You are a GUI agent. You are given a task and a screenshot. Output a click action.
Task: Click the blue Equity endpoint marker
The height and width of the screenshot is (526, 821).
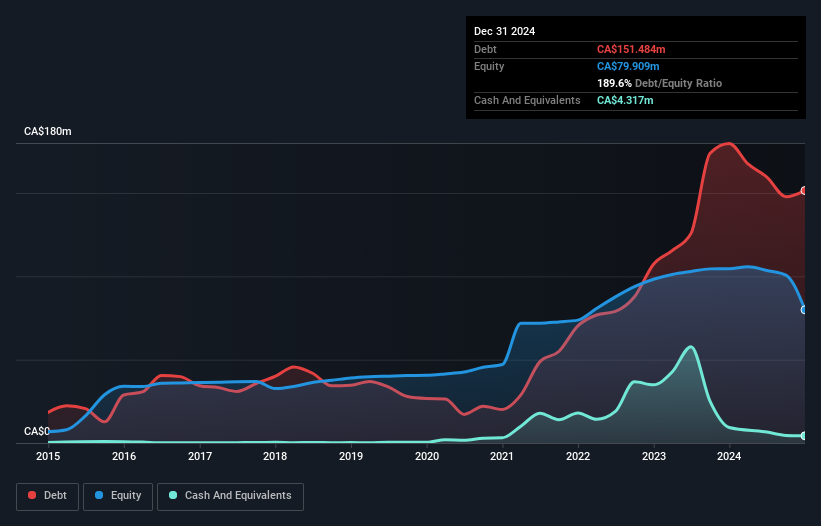(x=804, y=310)
